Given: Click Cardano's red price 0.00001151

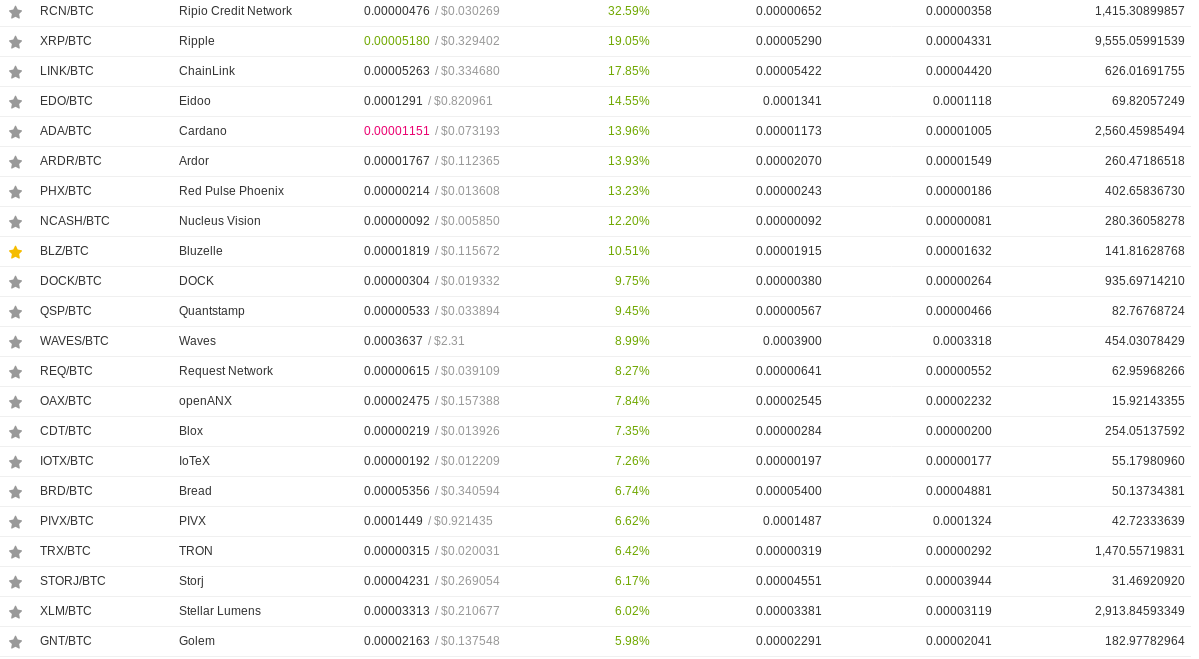Looking at the screenshot, I should [x=397, y=131].
